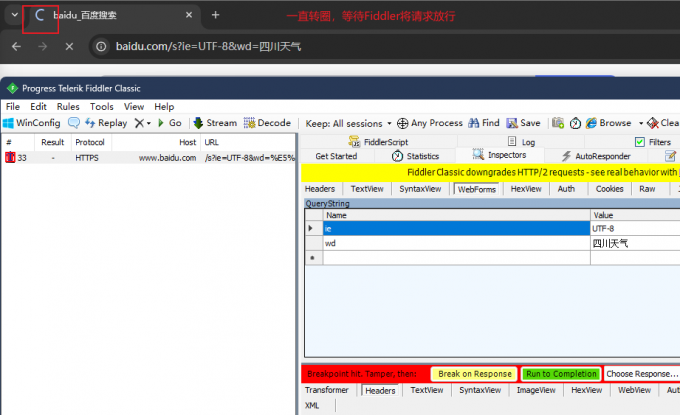
Task: Open the Choose Response dropdown
Action: tap(642, 374)
